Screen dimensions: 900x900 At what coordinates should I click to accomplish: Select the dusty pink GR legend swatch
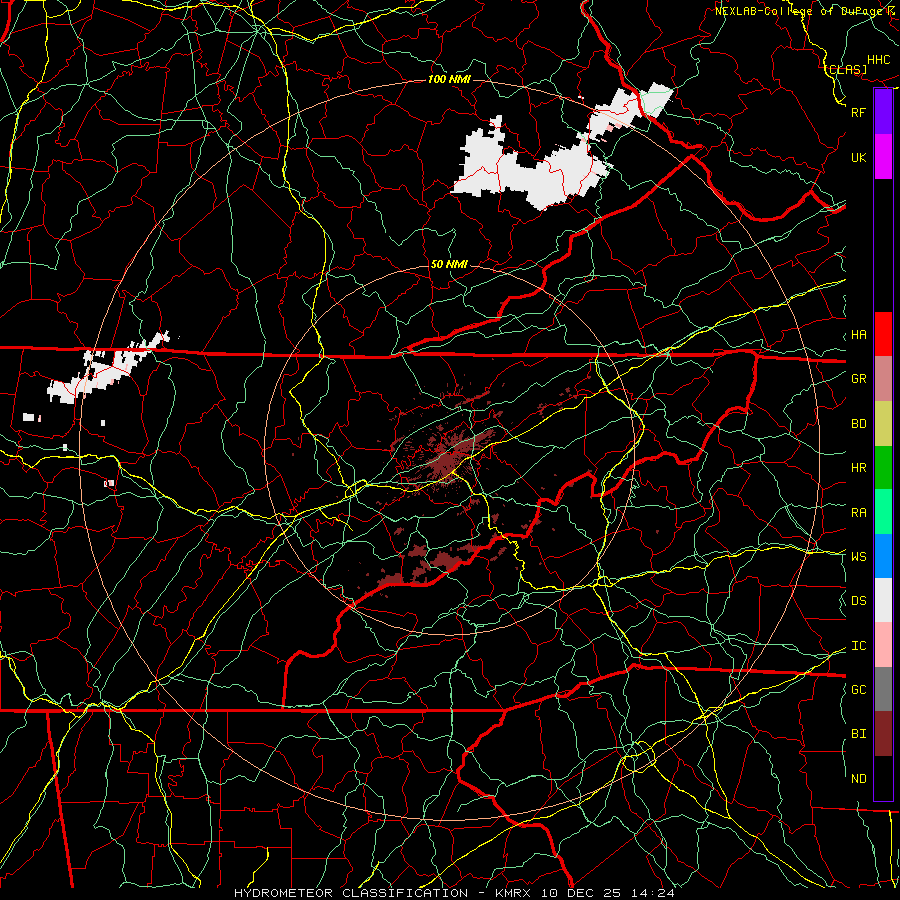(883, 378)
